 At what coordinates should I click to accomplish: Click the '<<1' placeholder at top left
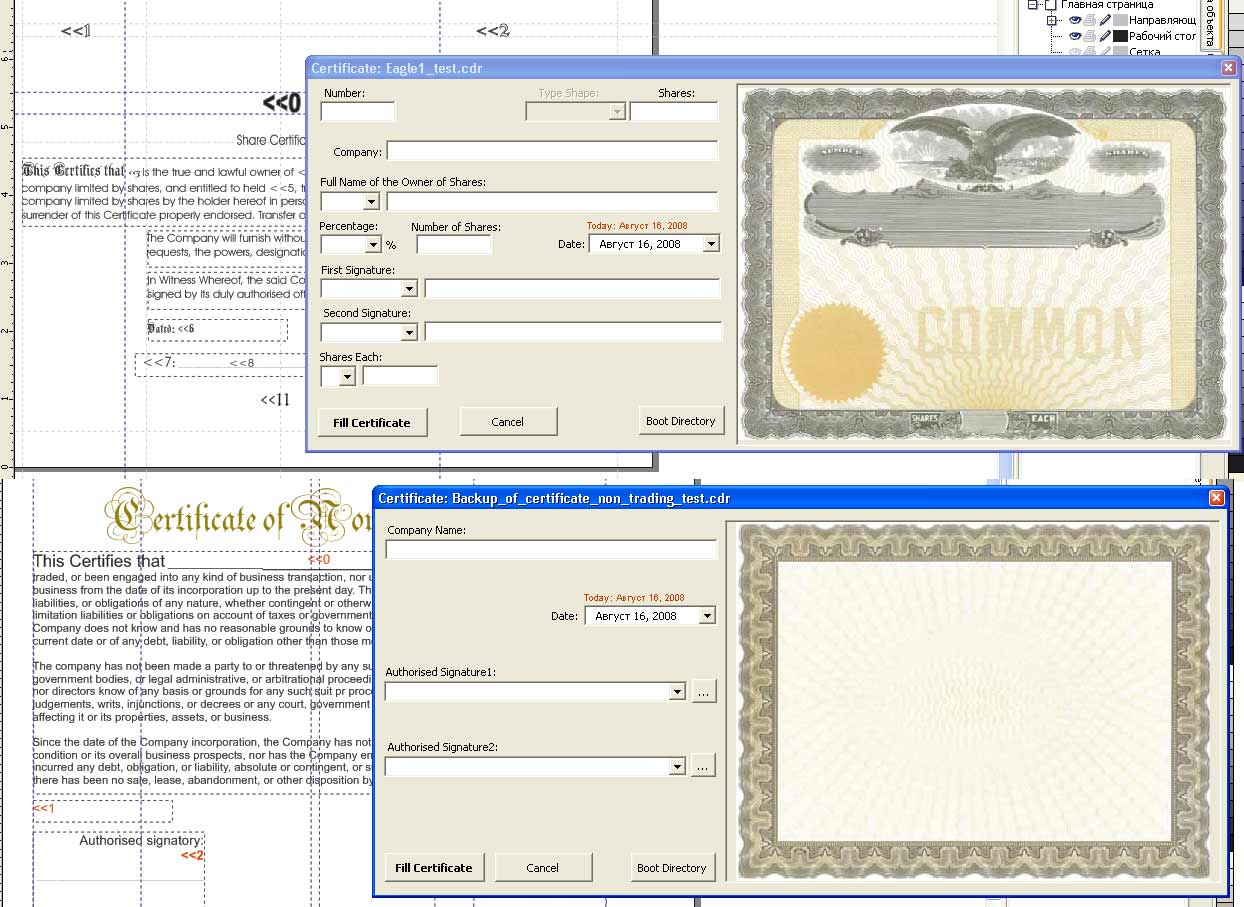click(x=76, y=31)
